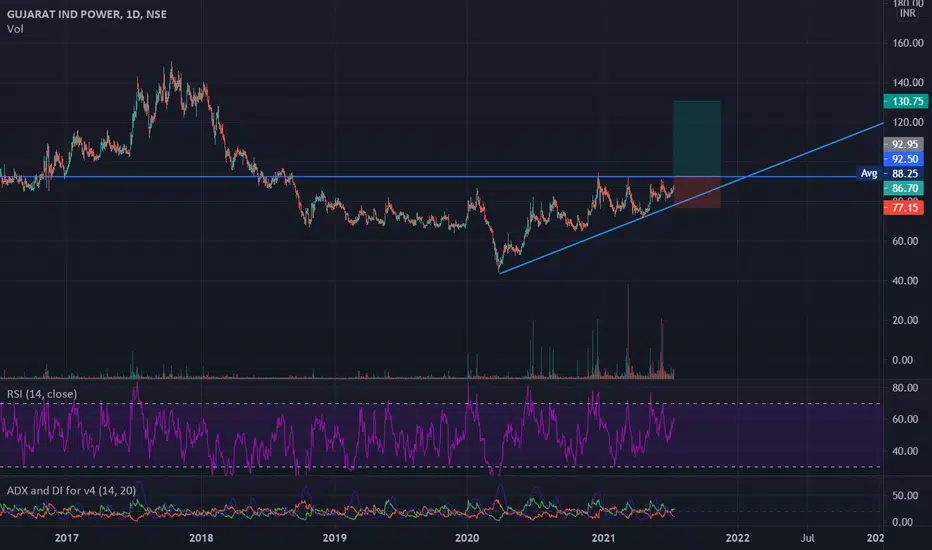
Task: Click the Jul label on time axis
Action: [x=807, y=538]
